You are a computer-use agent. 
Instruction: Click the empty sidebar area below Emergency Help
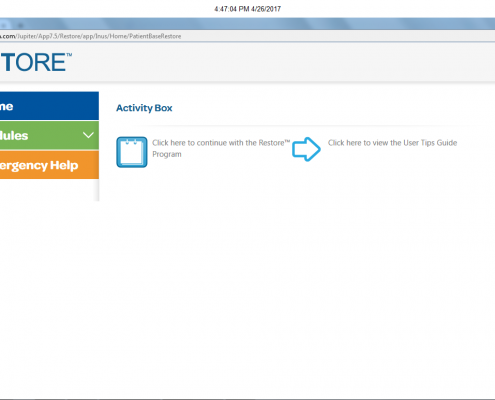[x=49, y=190]
